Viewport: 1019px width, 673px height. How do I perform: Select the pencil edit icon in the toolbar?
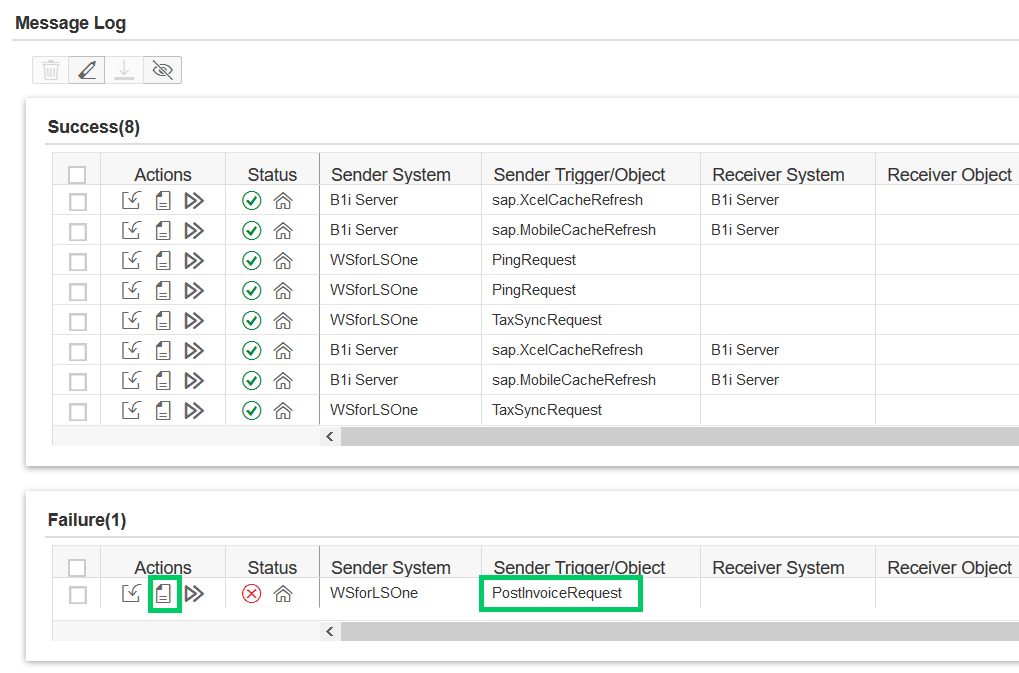(x=86, y=69)
